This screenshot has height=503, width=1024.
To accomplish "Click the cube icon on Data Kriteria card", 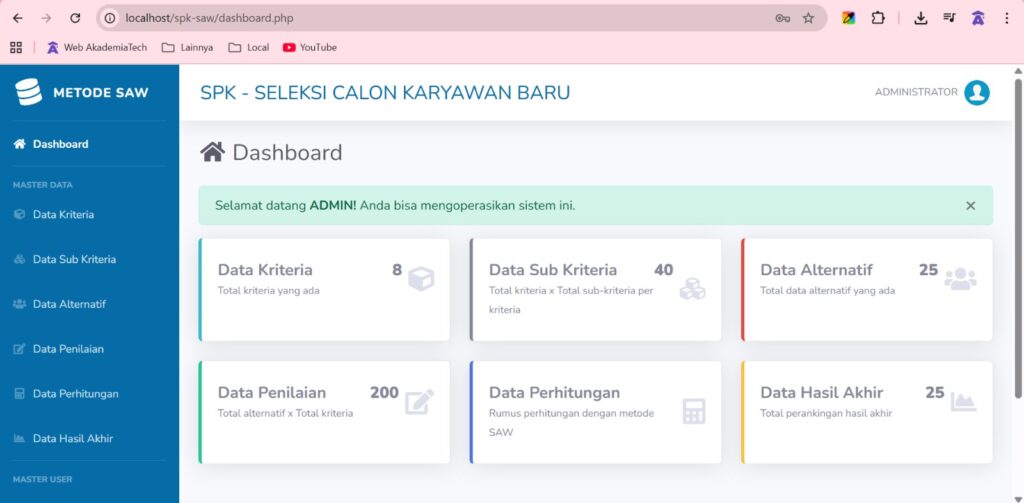I will (x=421, y=280).
